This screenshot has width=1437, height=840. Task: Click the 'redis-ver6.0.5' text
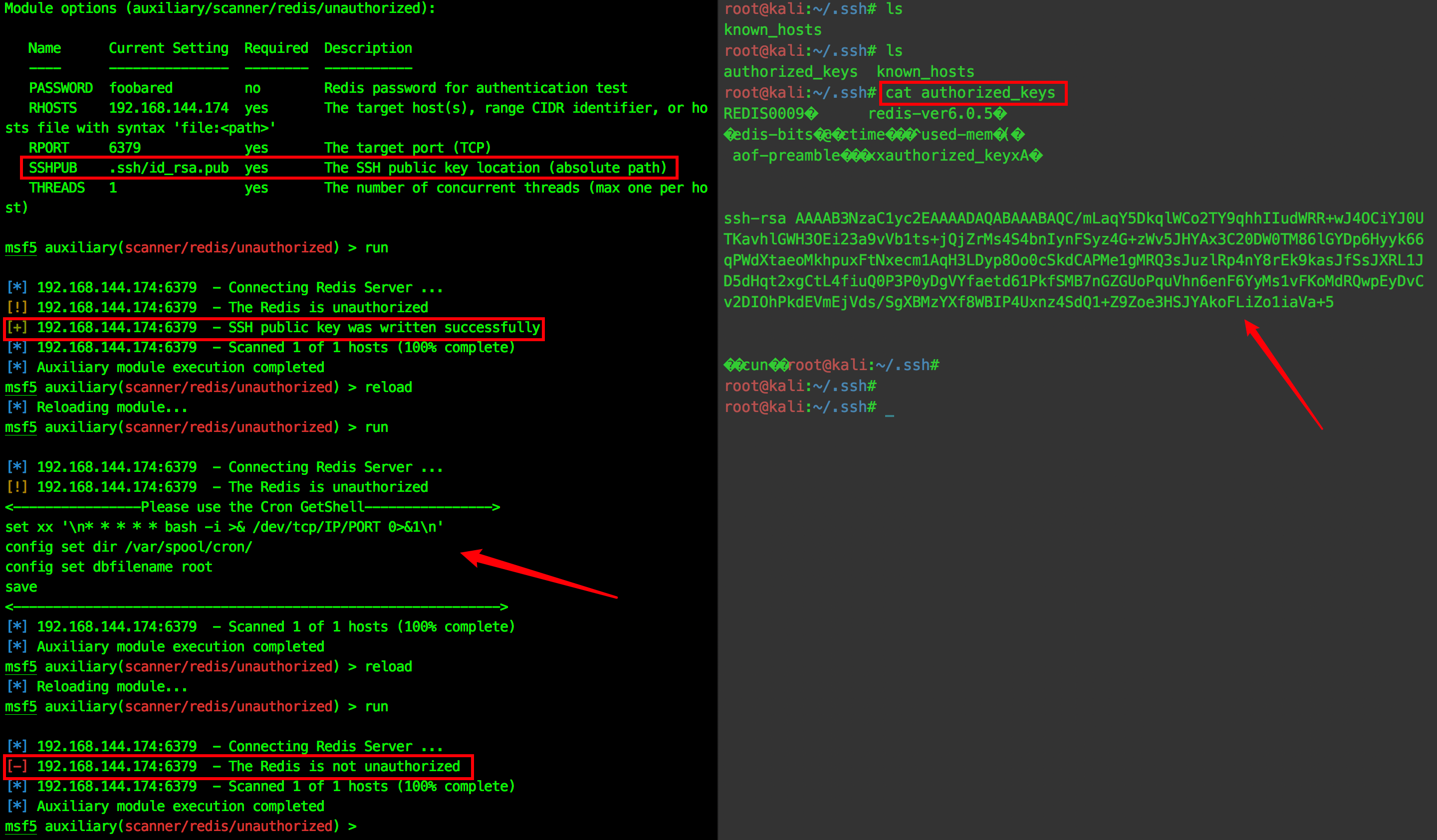click(931, 114)
